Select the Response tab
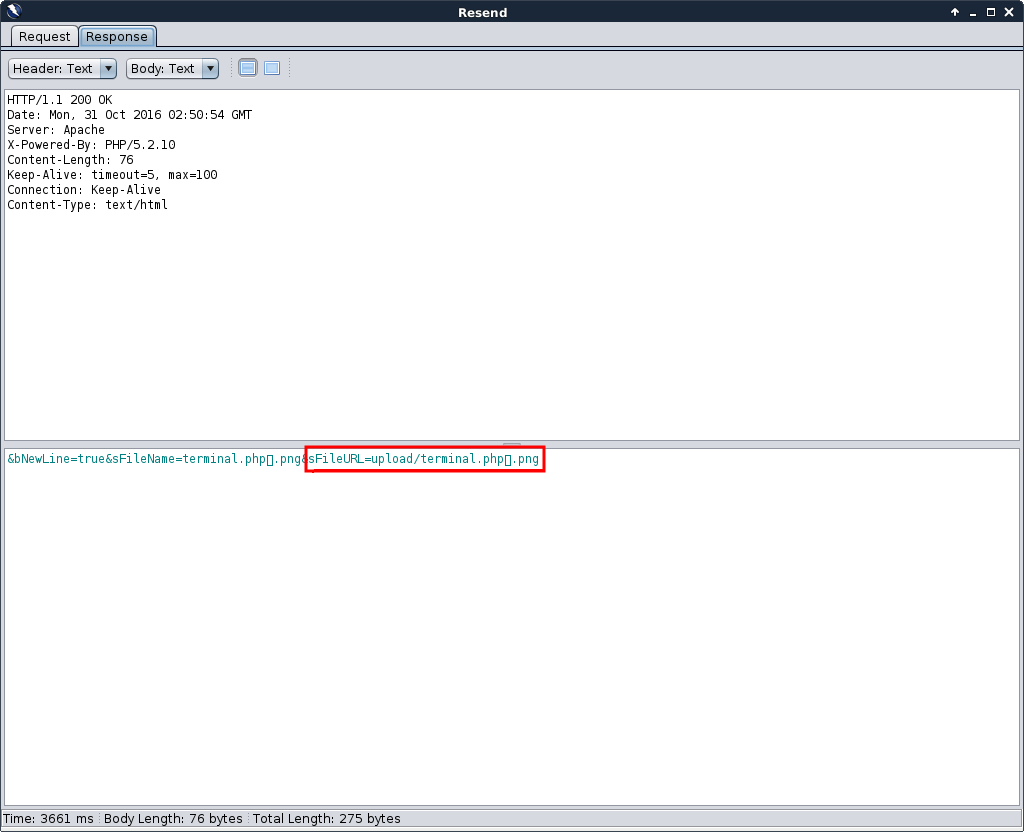1024x832 pixels. pos(117,37)
